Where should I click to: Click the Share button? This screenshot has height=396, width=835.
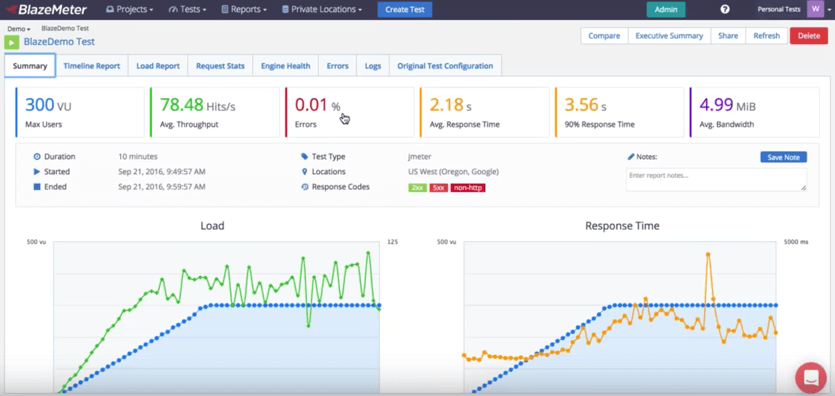728,36
